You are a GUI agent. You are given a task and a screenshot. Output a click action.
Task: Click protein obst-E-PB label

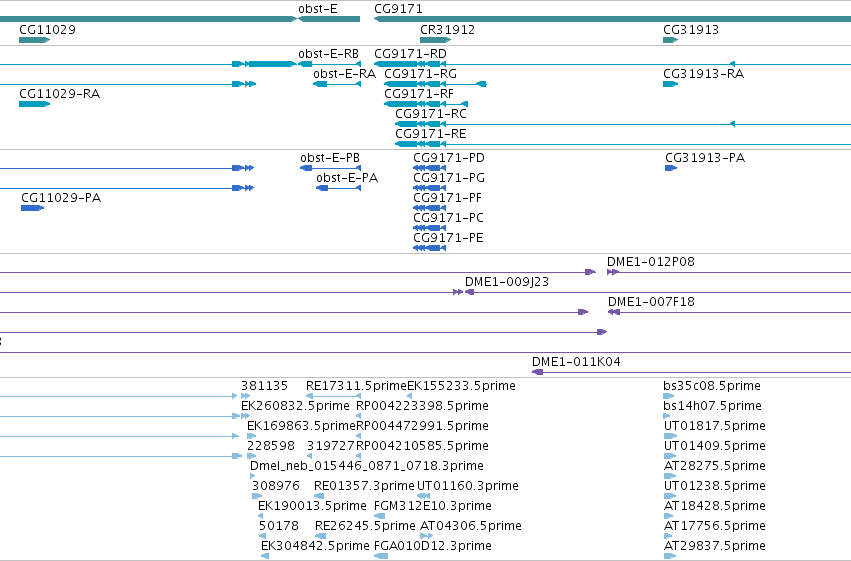pyautogui.click(x=330, y=158)
